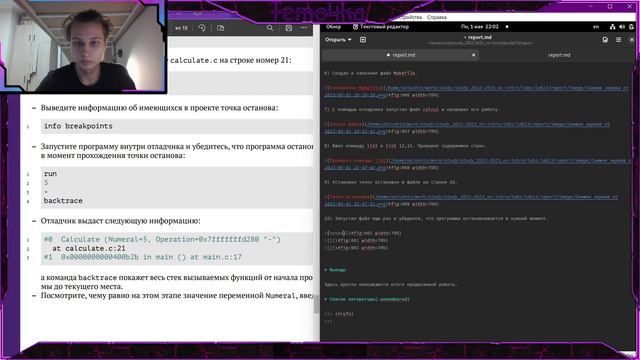The height and width of the screenshot is (360, 640).
Task: Click the 'run' code line in PDF
Action: [51, 173]
